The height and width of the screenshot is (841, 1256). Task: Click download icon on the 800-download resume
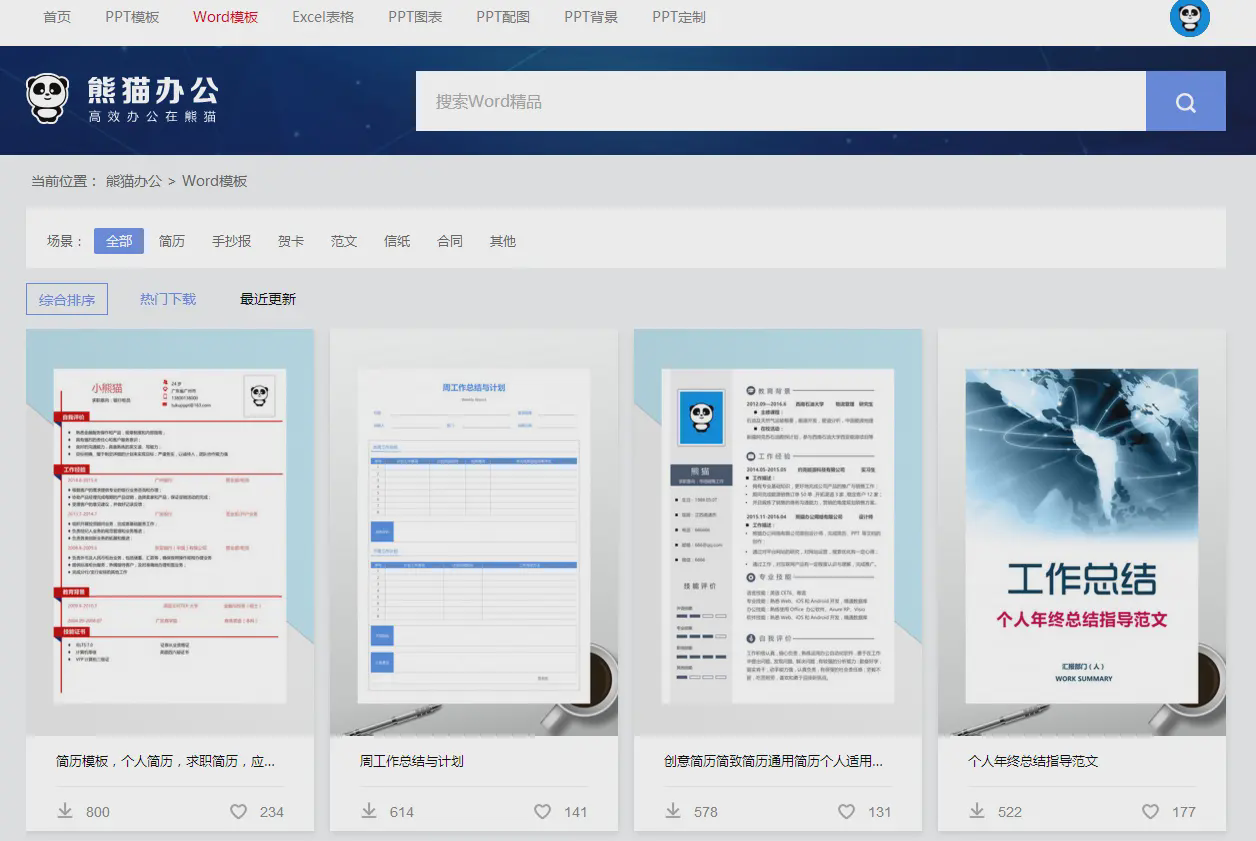tap(66, 811)
